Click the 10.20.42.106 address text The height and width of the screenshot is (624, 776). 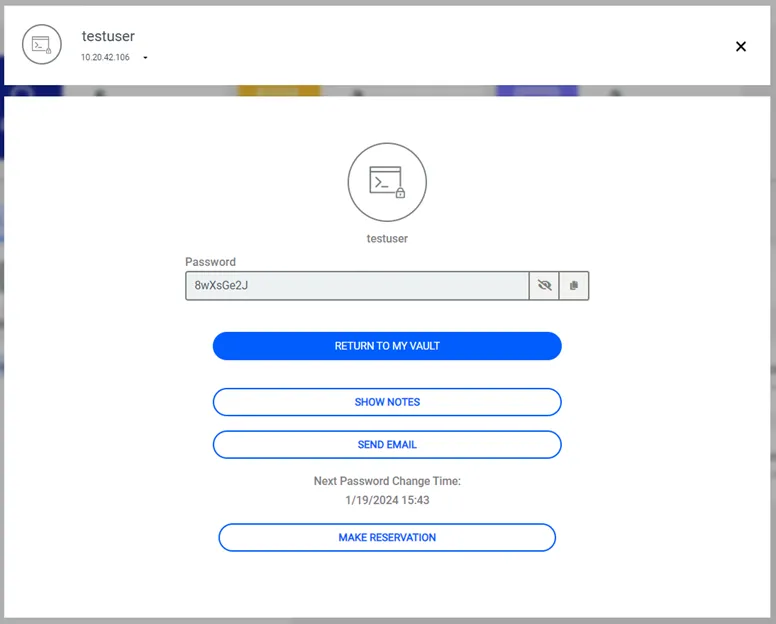(x=105, y=57)
